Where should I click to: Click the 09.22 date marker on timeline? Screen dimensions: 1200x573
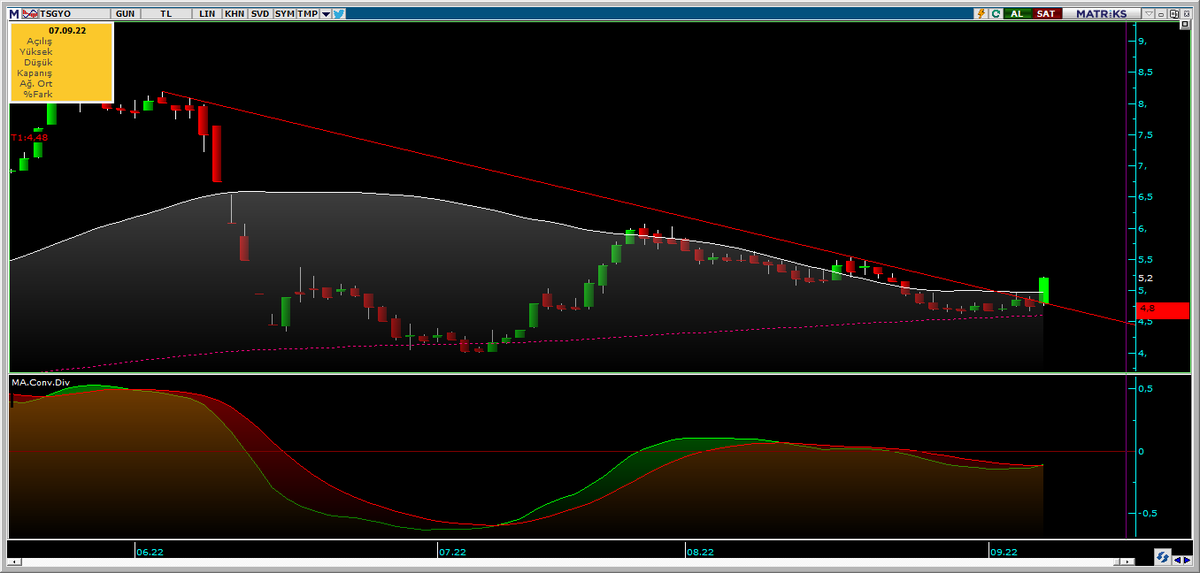pos(1003,551)
